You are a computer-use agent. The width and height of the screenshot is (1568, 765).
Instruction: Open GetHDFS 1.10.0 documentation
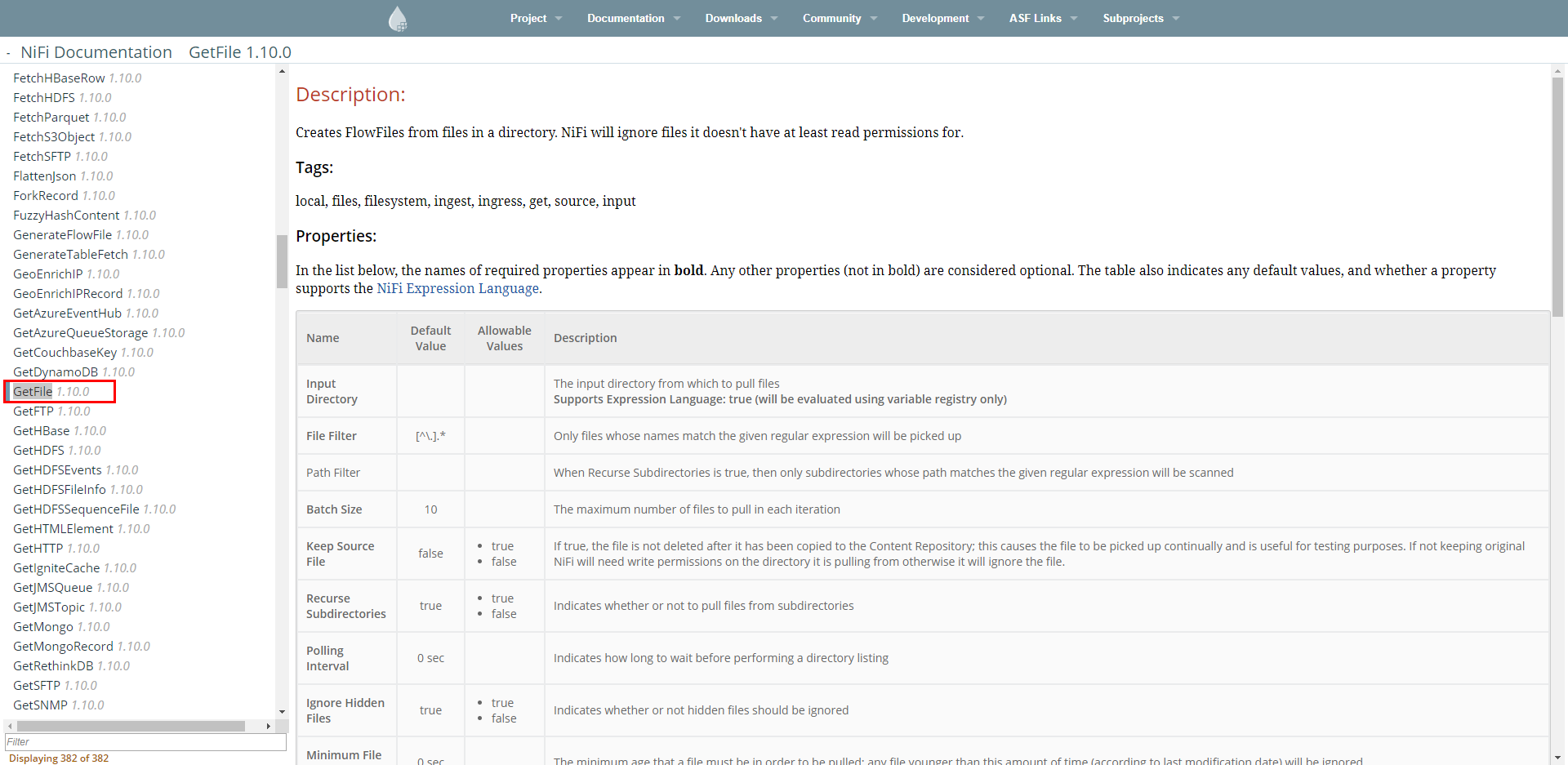point(57,451)
